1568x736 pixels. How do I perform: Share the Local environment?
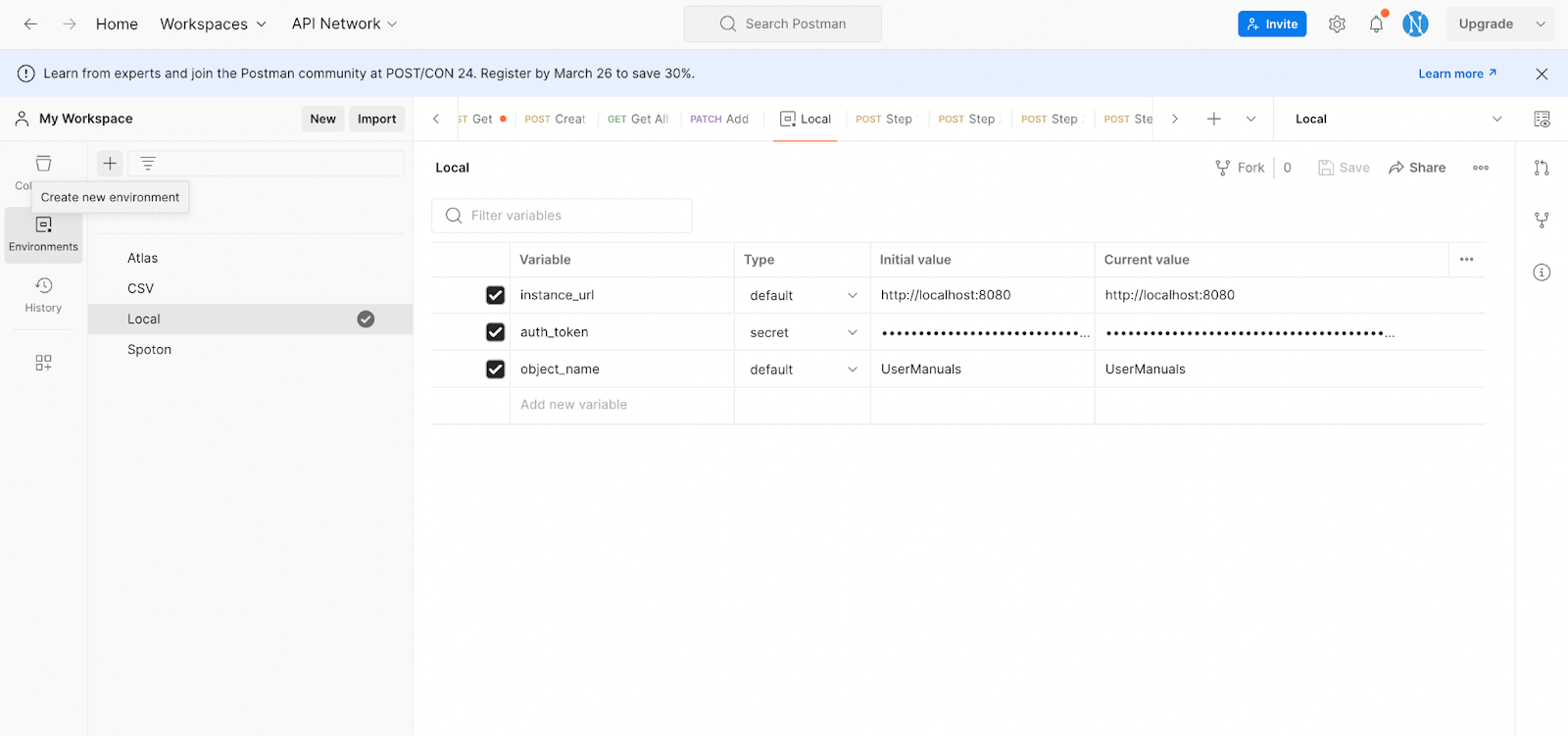point(1417,168)
